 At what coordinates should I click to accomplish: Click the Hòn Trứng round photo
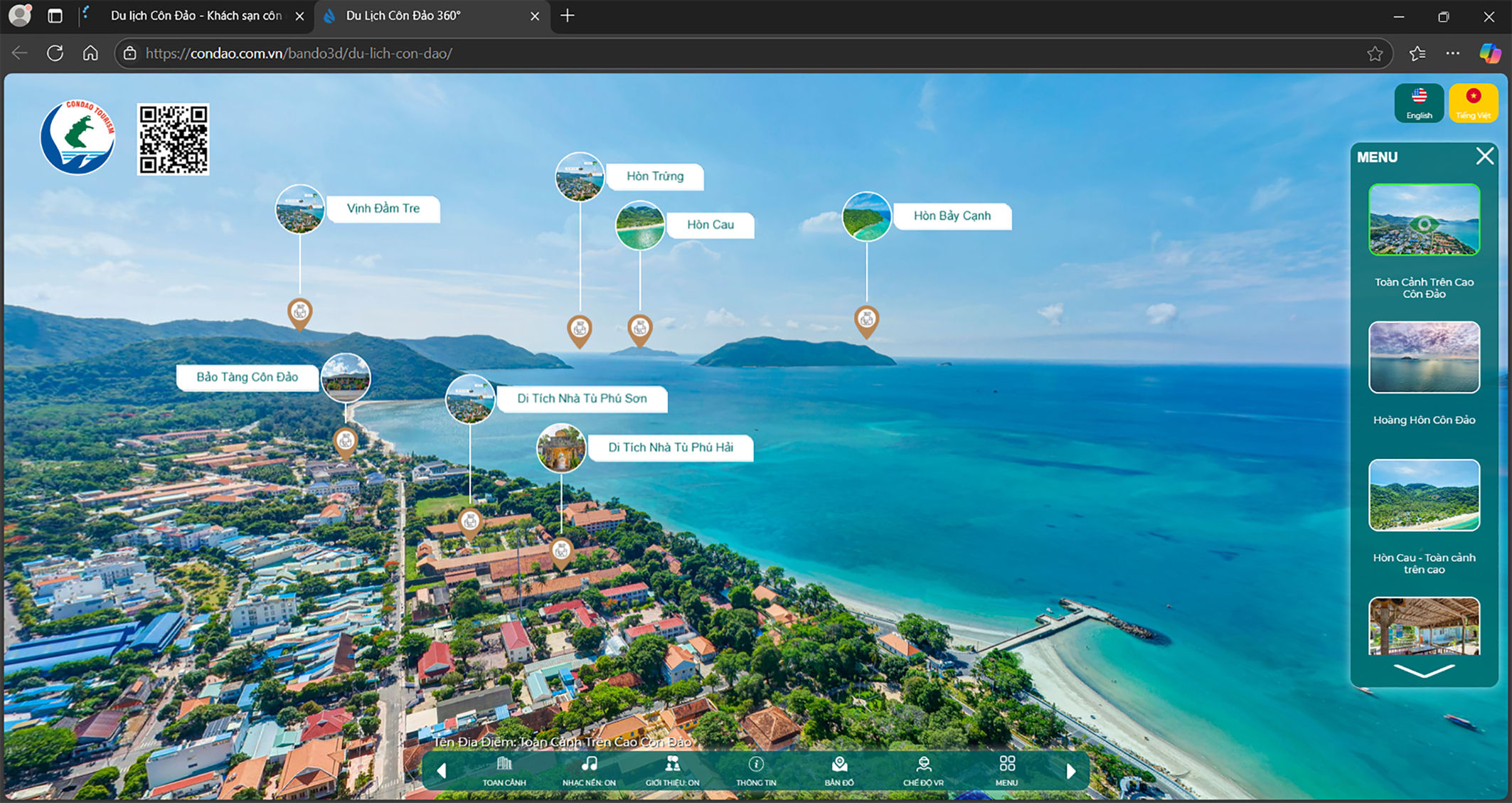[x=580, y=177]
